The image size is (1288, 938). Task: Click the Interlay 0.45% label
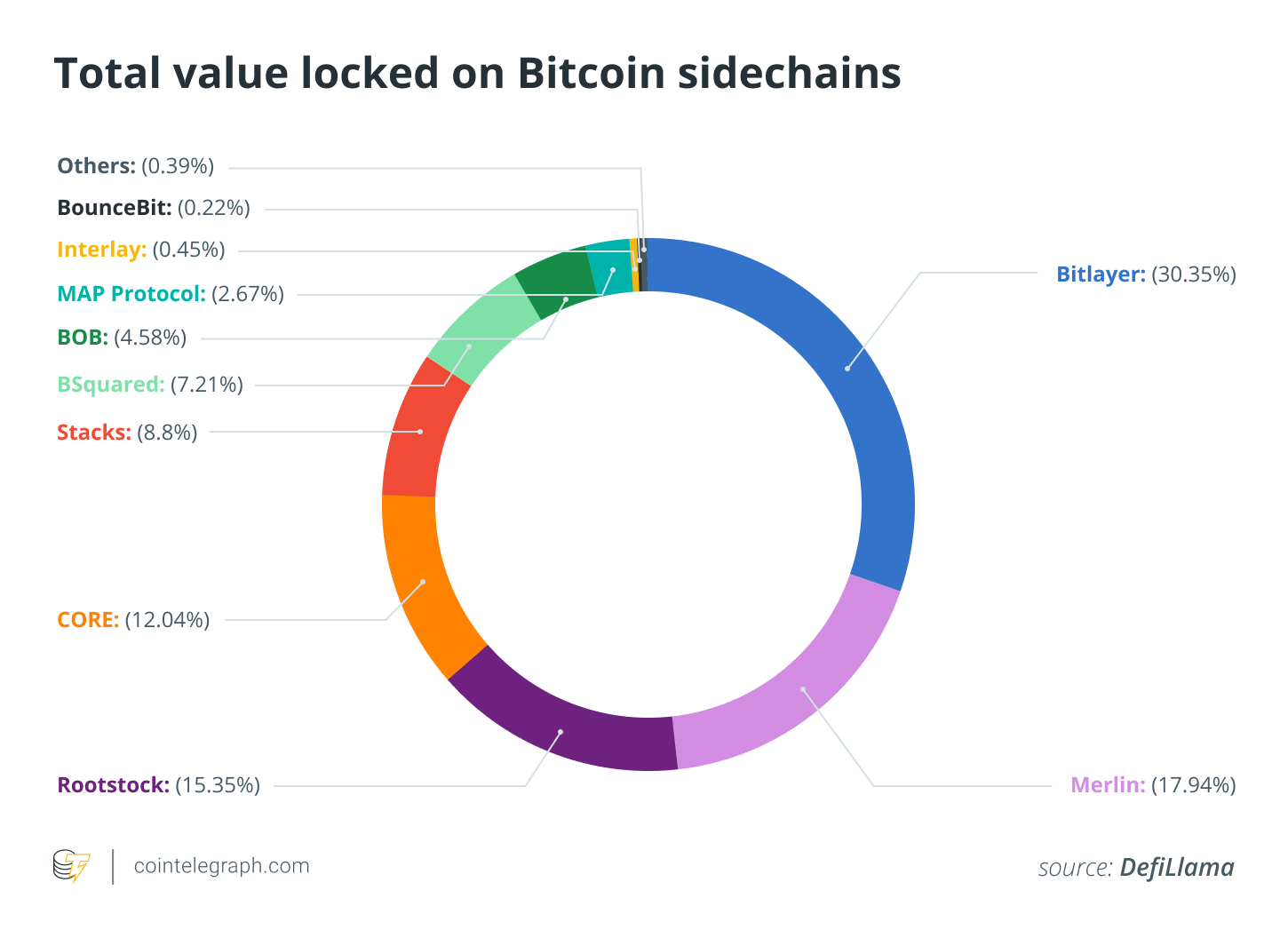click(x=141, y=250)
